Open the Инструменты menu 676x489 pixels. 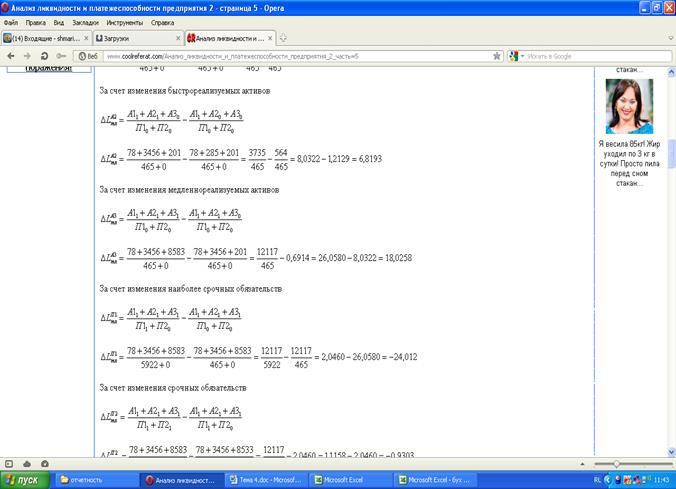125,22
